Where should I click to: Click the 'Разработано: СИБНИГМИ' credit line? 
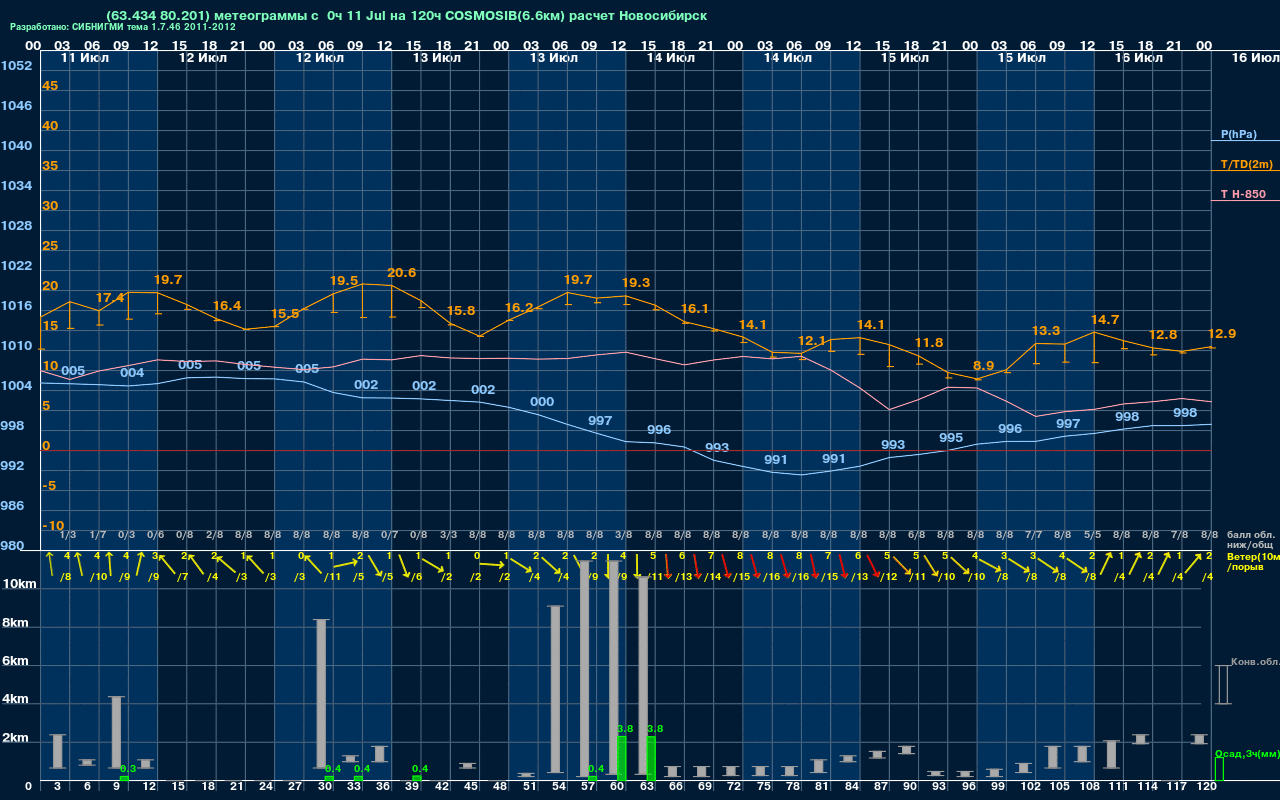[x=123, y=27]
